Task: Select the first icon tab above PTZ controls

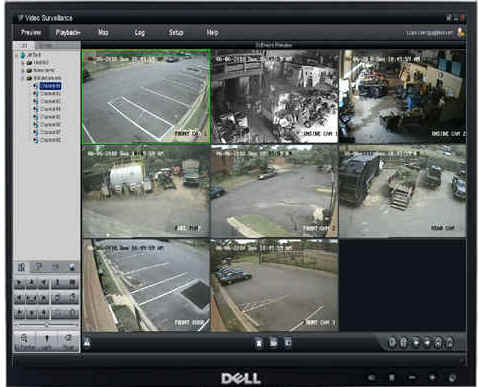Action: pos(22,267)
